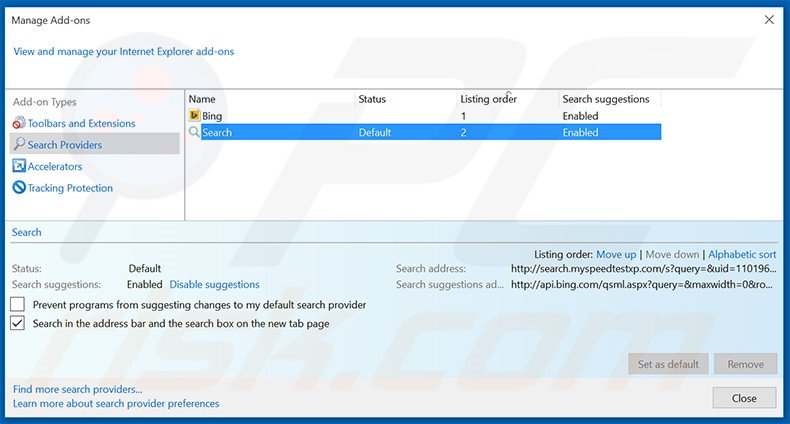The height and width of the screenshot is (424, 790).
Task: Uncheck Search in the address bar checkbox
Action: coord(18,323)
